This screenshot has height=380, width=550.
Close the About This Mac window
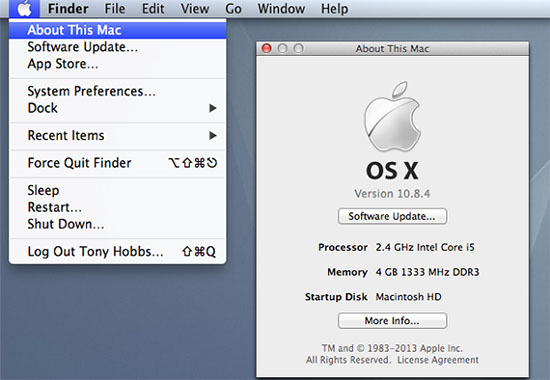pyautogui.click(x=267, y=48)
